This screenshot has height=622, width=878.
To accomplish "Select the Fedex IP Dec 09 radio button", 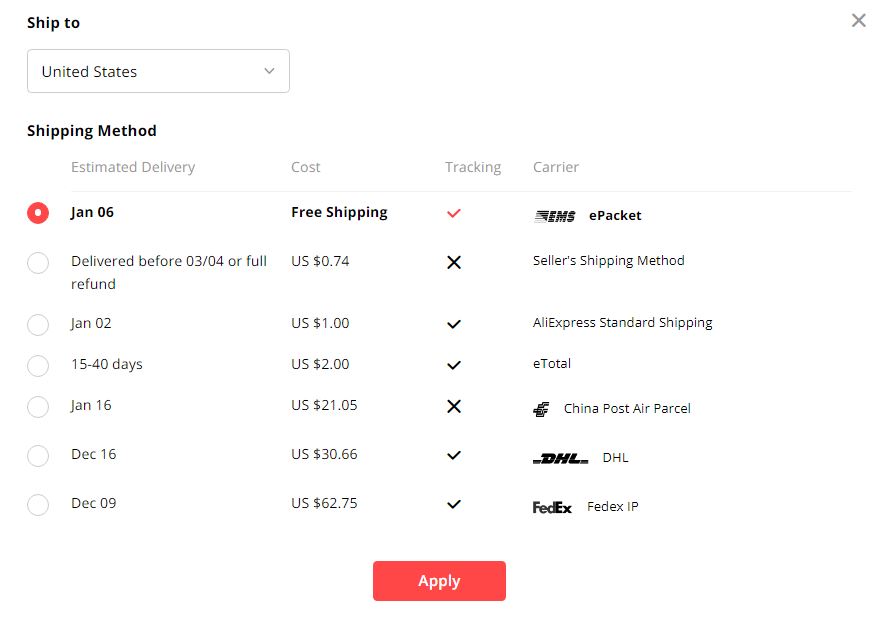I will point(38,504).
